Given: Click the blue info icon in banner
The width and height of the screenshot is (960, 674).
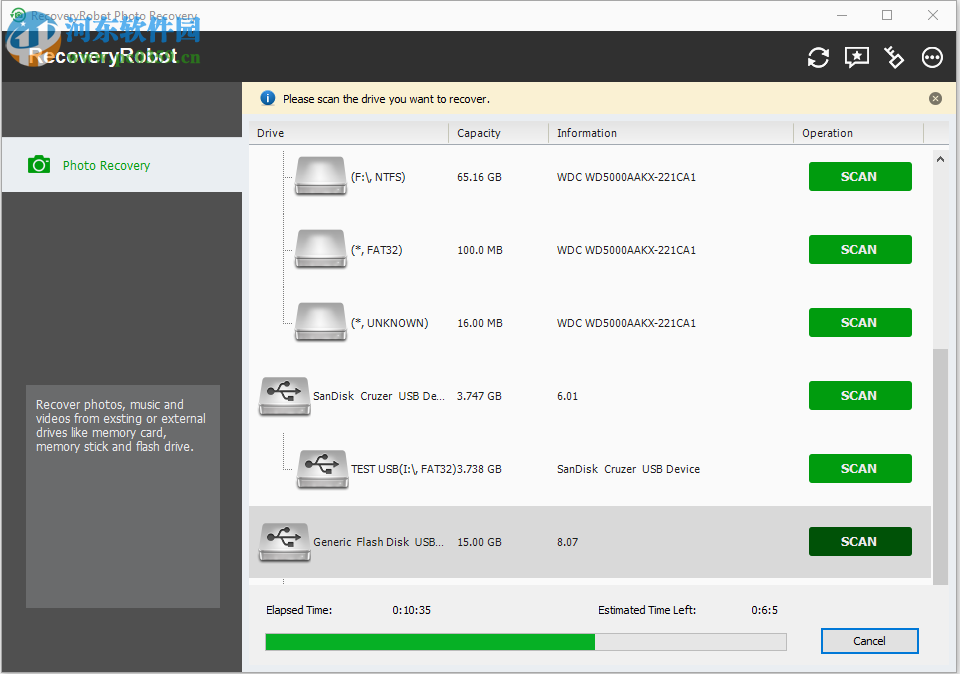Looking at the screenshot, I should pos(268,98).
